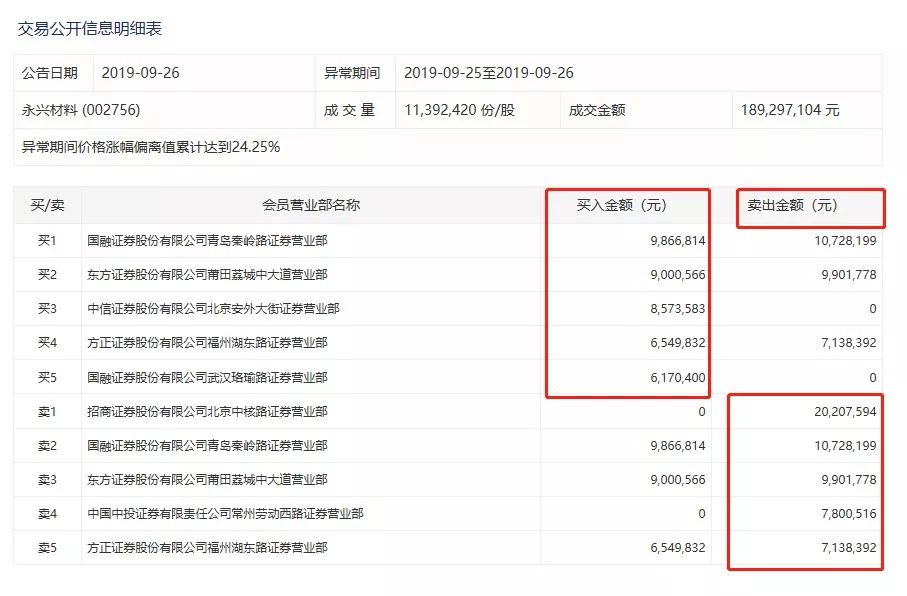
Task: Click sell amount 7,138,392 in row 买4
Action: pos(849,343)
